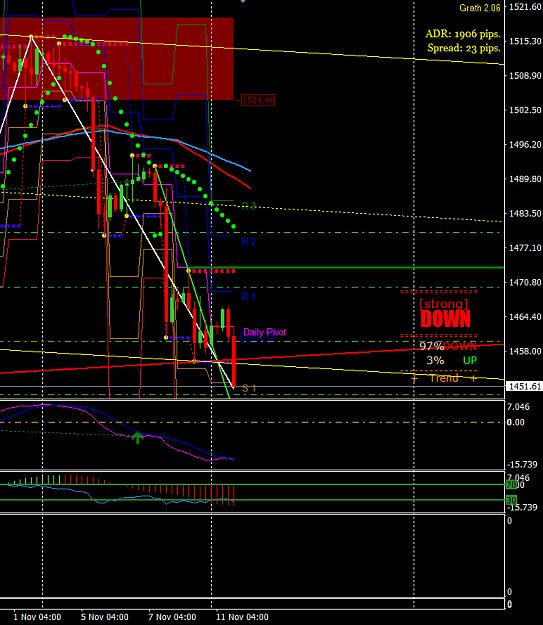Click the orange Trend label

444,378
